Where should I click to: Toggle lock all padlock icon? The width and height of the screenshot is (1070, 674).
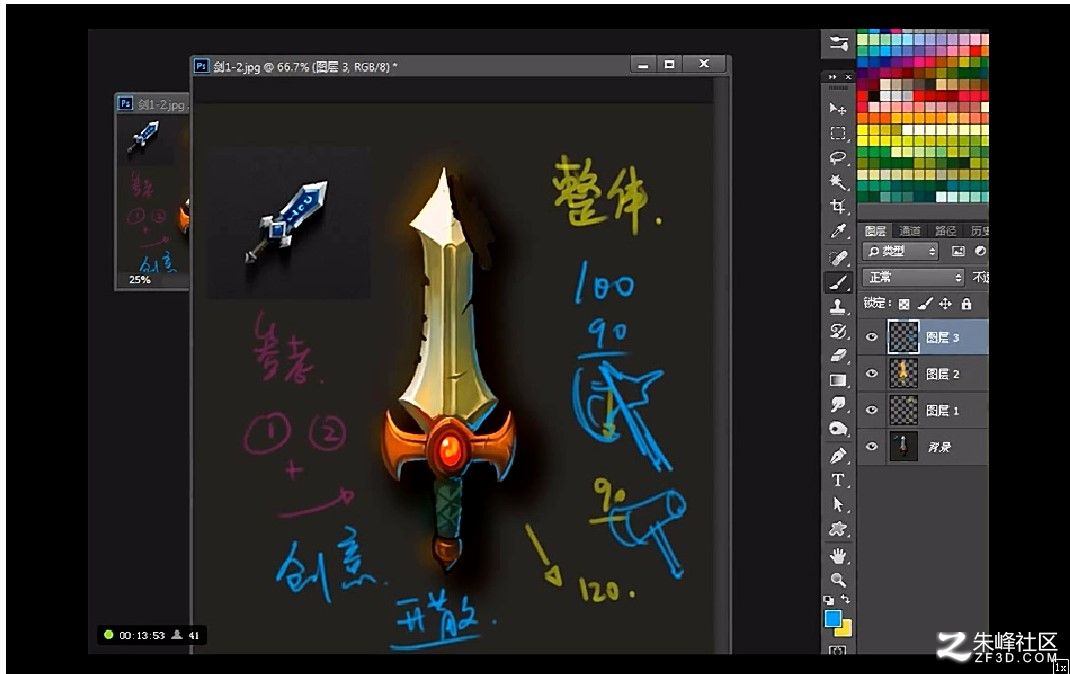pyautogui.click(x=966, y=304)
